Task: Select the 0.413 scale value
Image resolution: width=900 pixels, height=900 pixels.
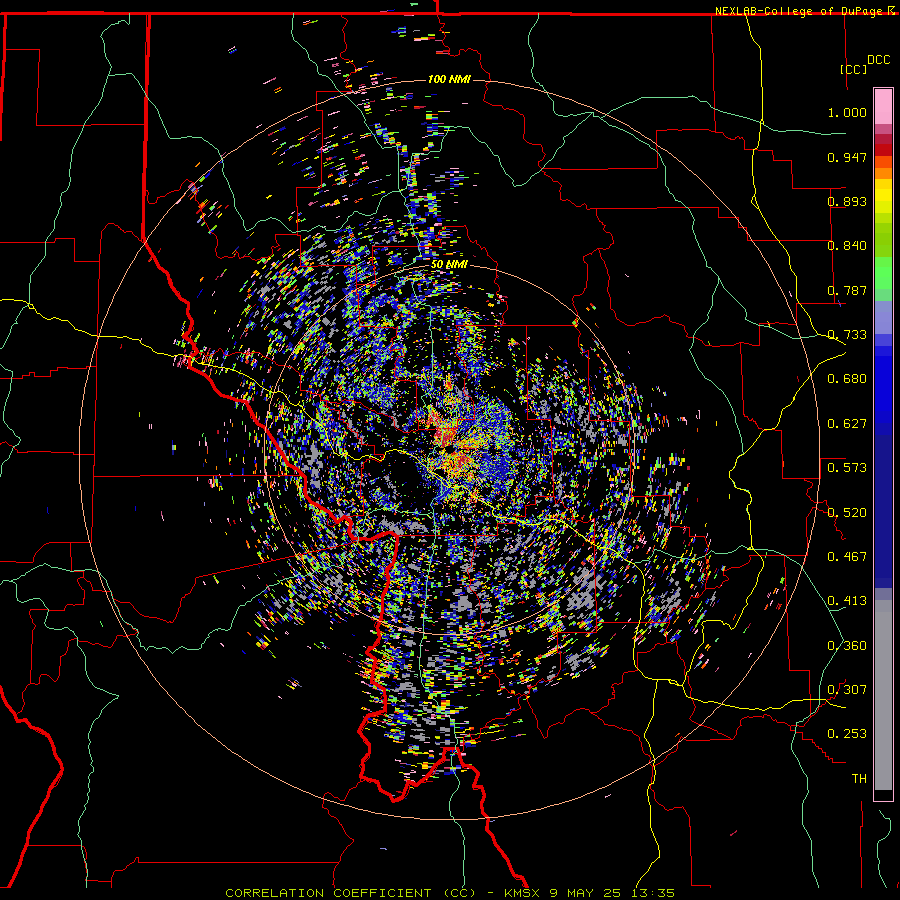Action: (847, 601)
